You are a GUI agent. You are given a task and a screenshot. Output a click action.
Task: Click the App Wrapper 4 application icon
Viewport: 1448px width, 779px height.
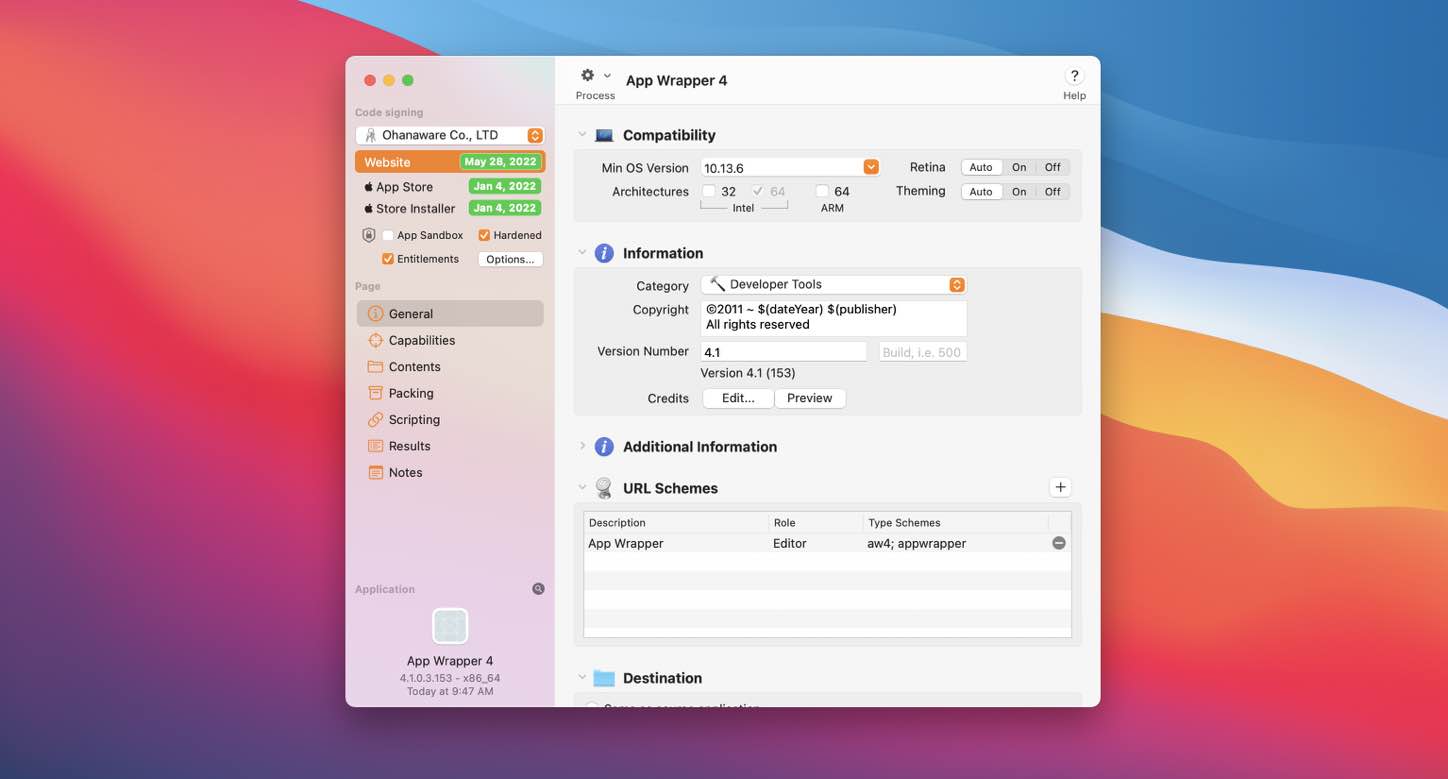450,626
